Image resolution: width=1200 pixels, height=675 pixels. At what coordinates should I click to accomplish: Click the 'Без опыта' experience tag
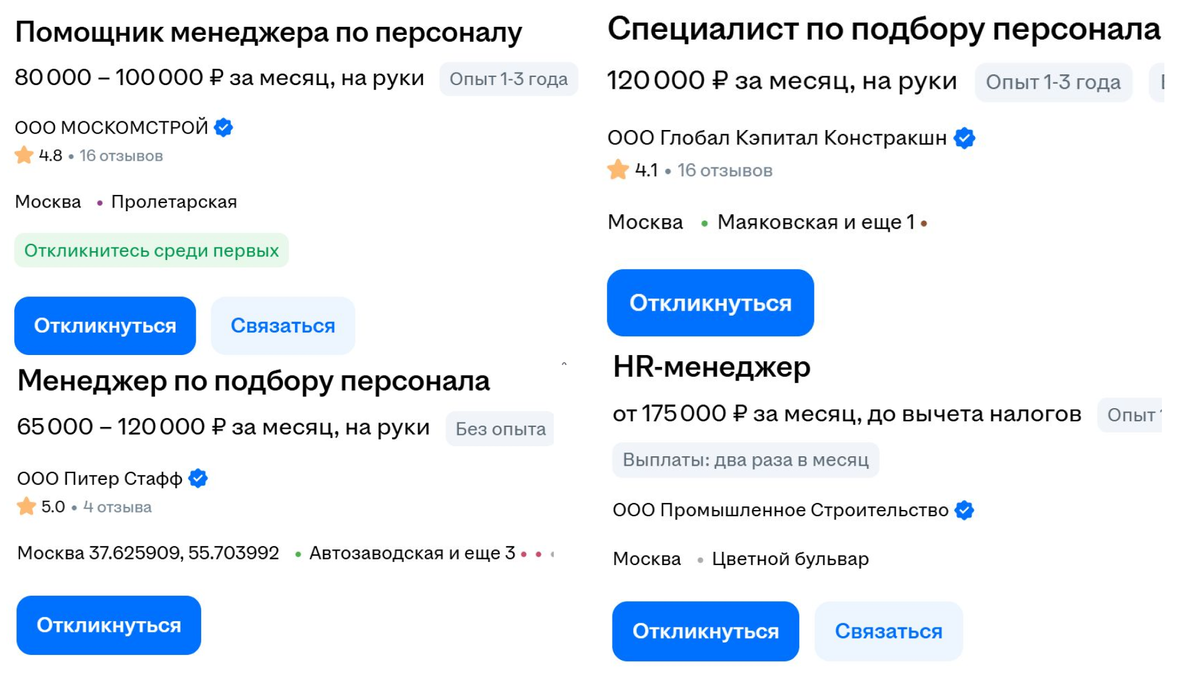(x=500, y=427)
